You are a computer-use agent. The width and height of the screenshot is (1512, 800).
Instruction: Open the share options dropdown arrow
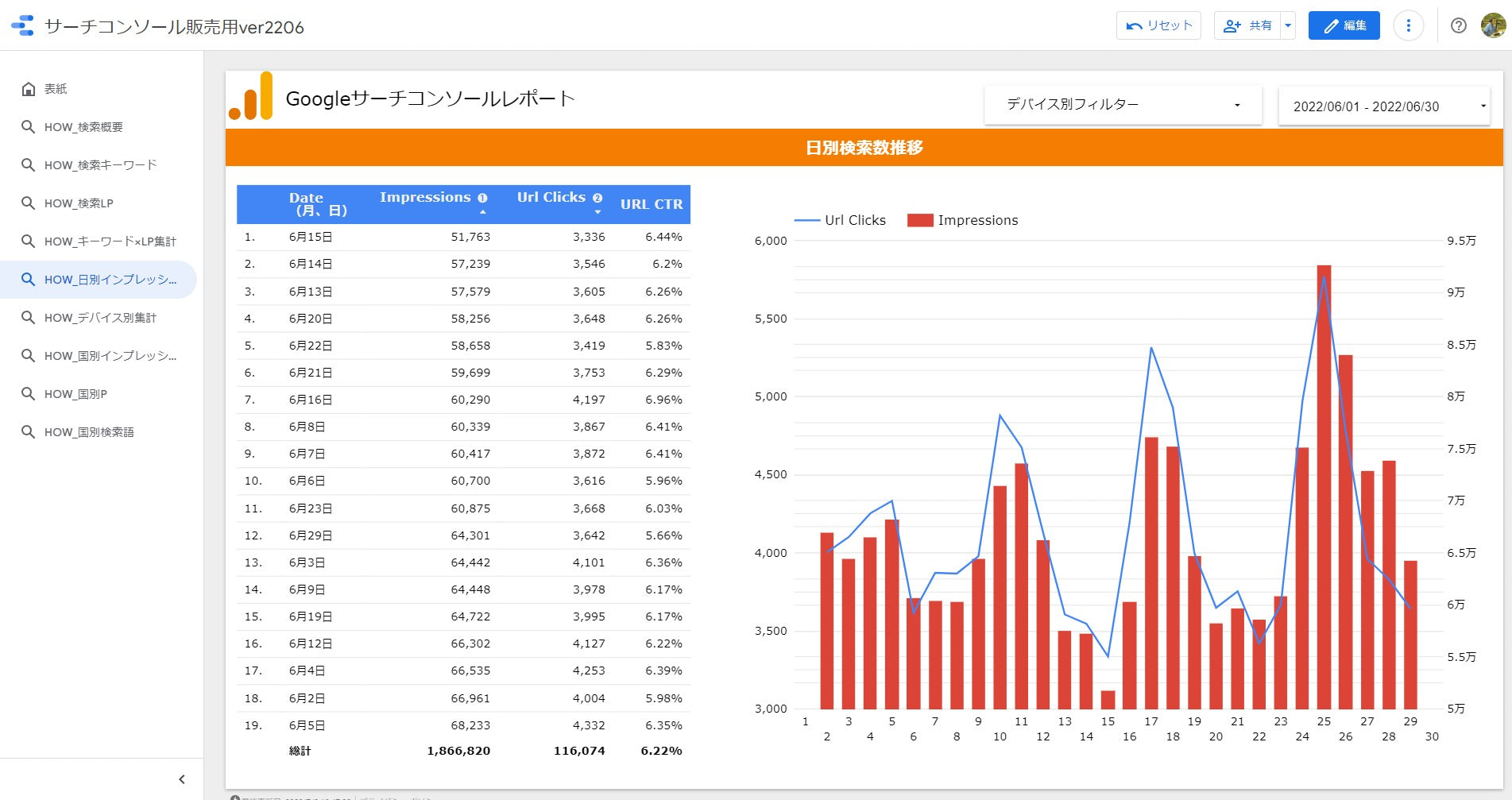1288,25
